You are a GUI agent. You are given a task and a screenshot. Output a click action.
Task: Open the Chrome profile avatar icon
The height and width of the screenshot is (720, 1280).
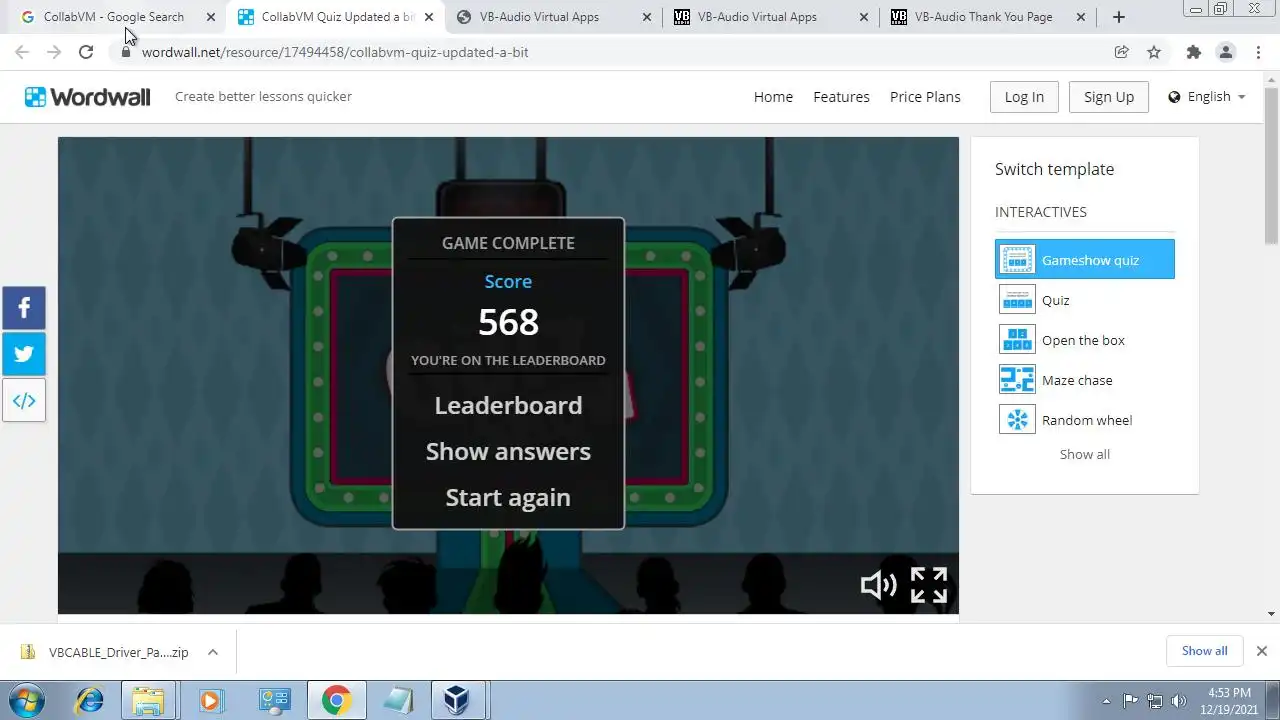click(1226, 52)
